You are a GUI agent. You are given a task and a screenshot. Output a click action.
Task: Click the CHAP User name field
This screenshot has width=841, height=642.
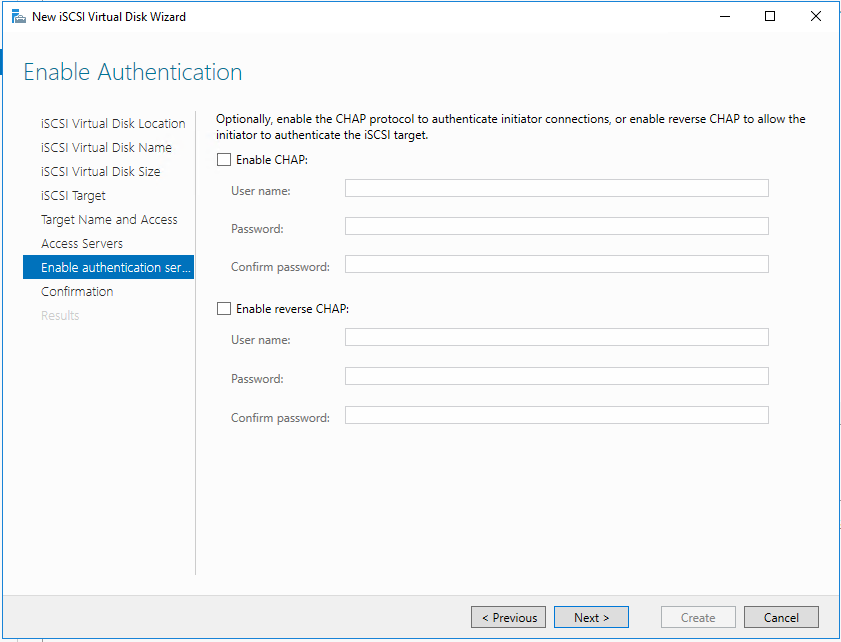(x=557, y=188)
